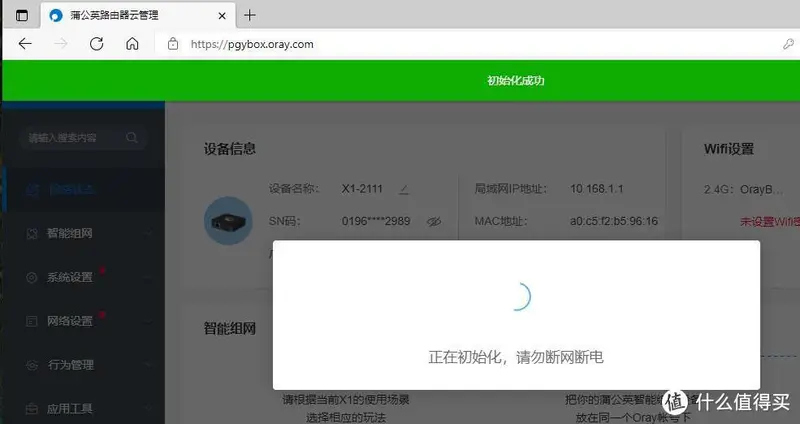This screenshot has width=800, height=424.
Task: Open 系统设置 in the sidebar
Action: (84, 277)
